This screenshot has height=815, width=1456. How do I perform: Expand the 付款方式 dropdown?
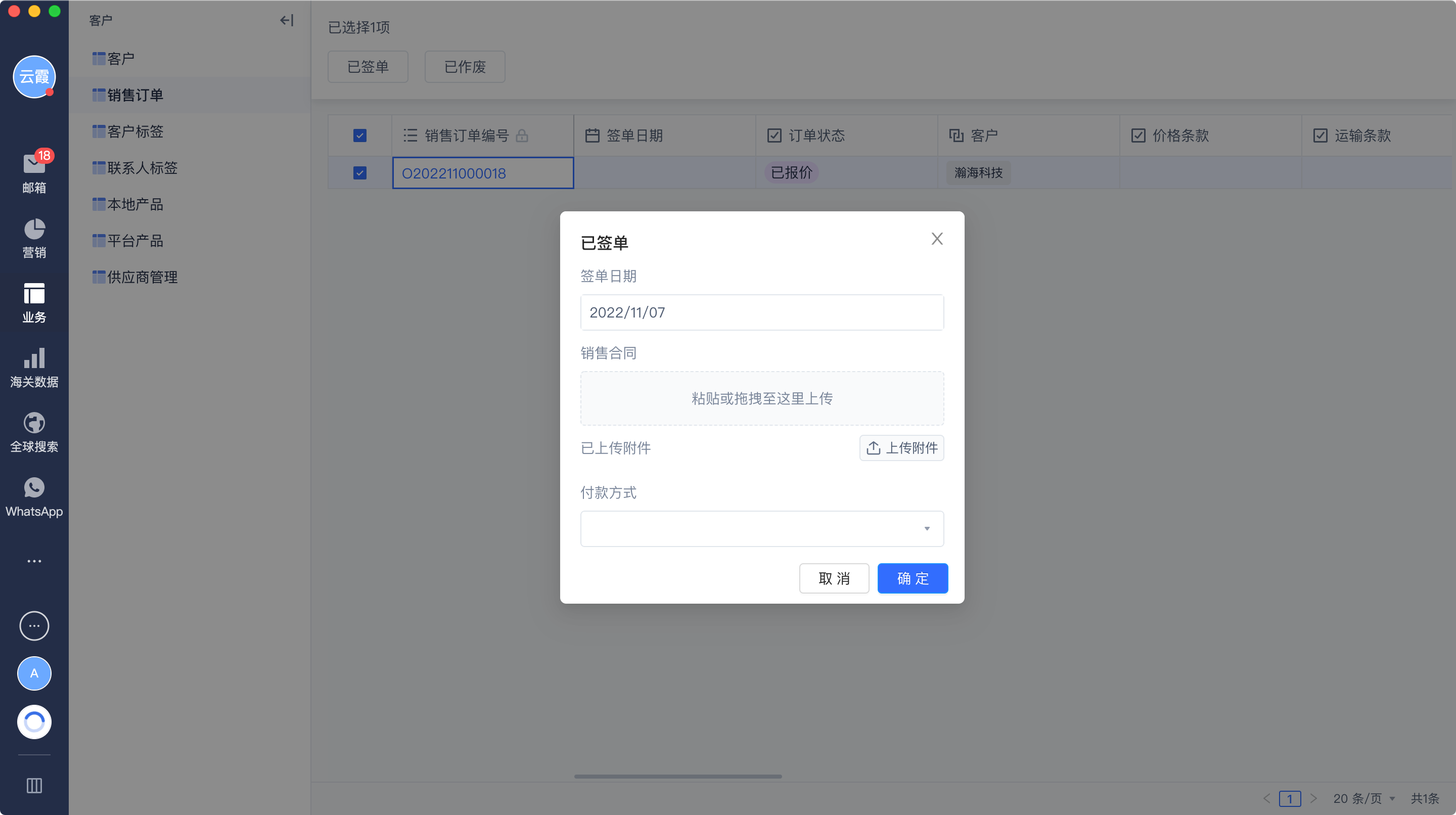[761, 528]
